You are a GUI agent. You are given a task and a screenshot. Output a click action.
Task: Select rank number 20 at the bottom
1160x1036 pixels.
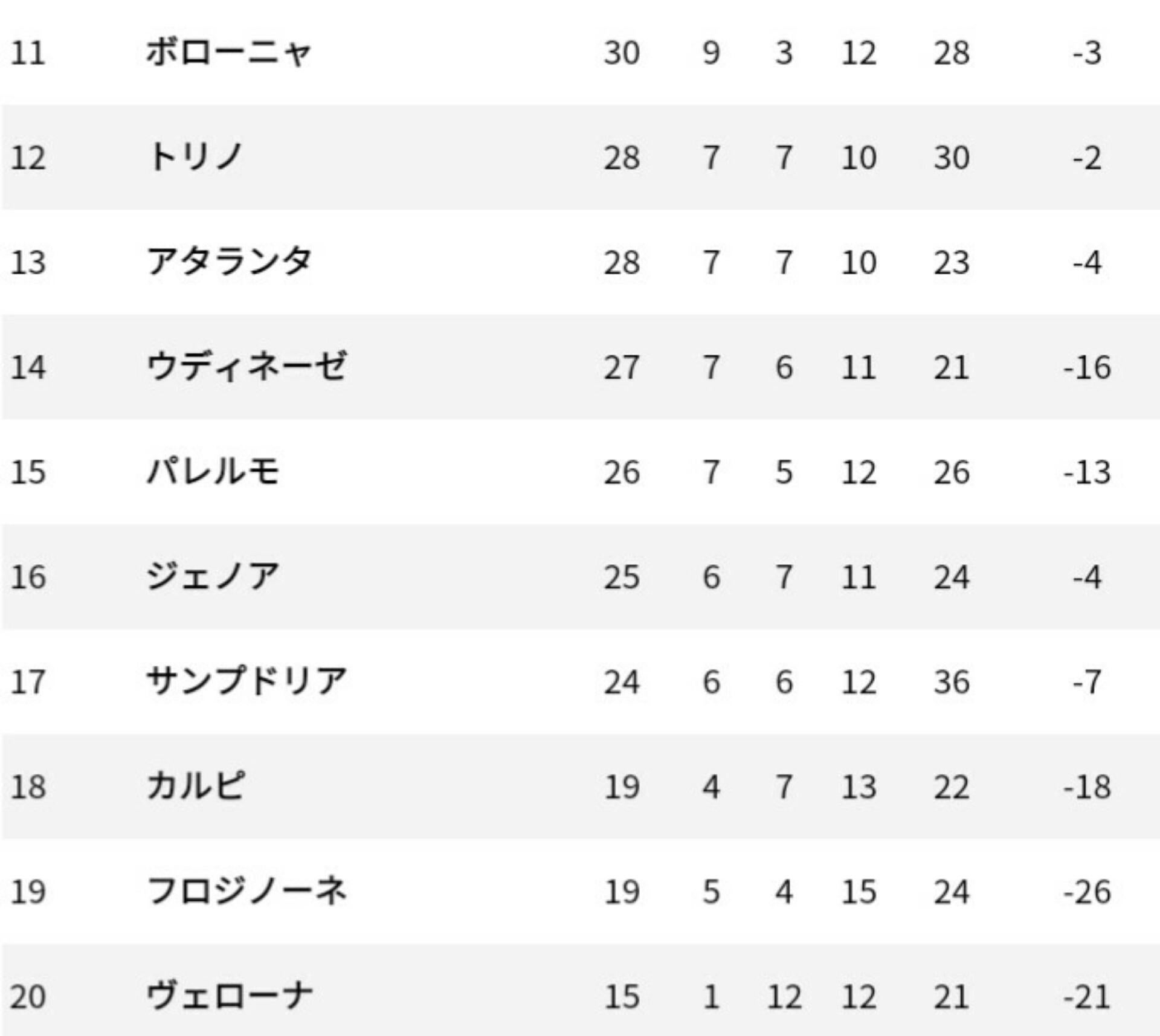28,996
